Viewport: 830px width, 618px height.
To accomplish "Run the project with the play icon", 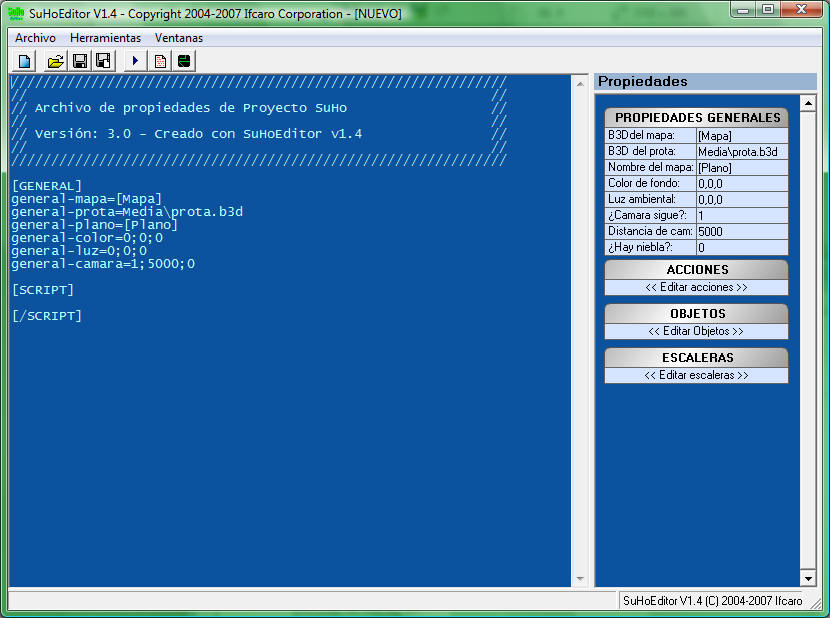I will 133,61.
